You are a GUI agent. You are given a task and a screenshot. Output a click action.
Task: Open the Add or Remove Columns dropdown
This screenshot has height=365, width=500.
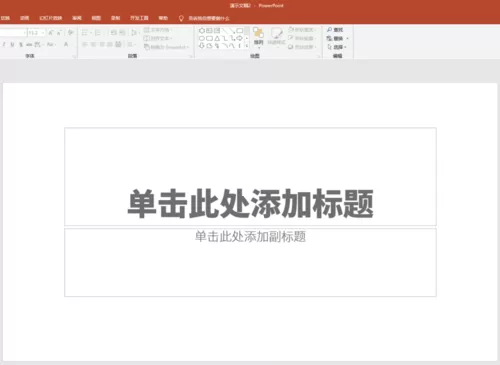point(131,44)
